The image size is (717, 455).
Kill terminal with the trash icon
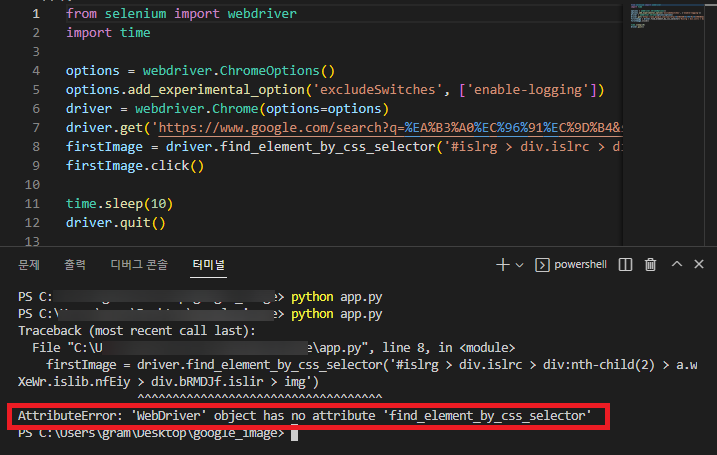click(650, 264)
